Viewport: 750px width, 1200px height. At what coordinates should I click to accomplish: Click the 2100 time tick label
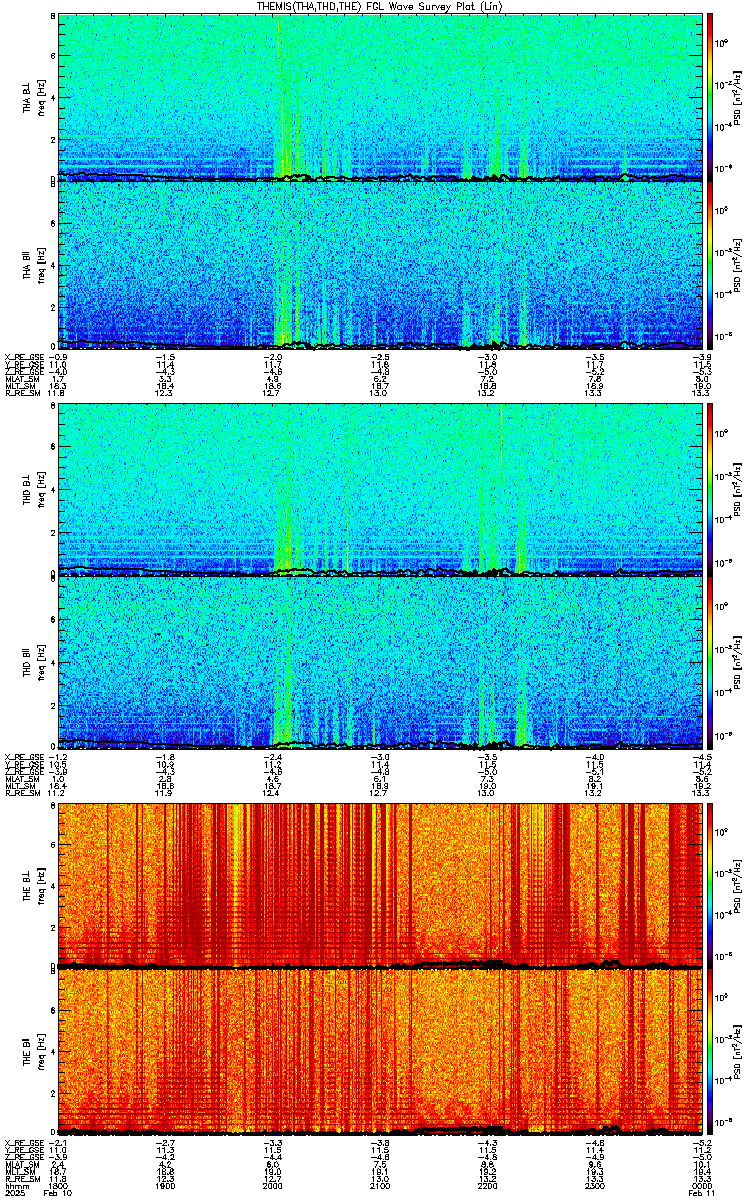380,1186
